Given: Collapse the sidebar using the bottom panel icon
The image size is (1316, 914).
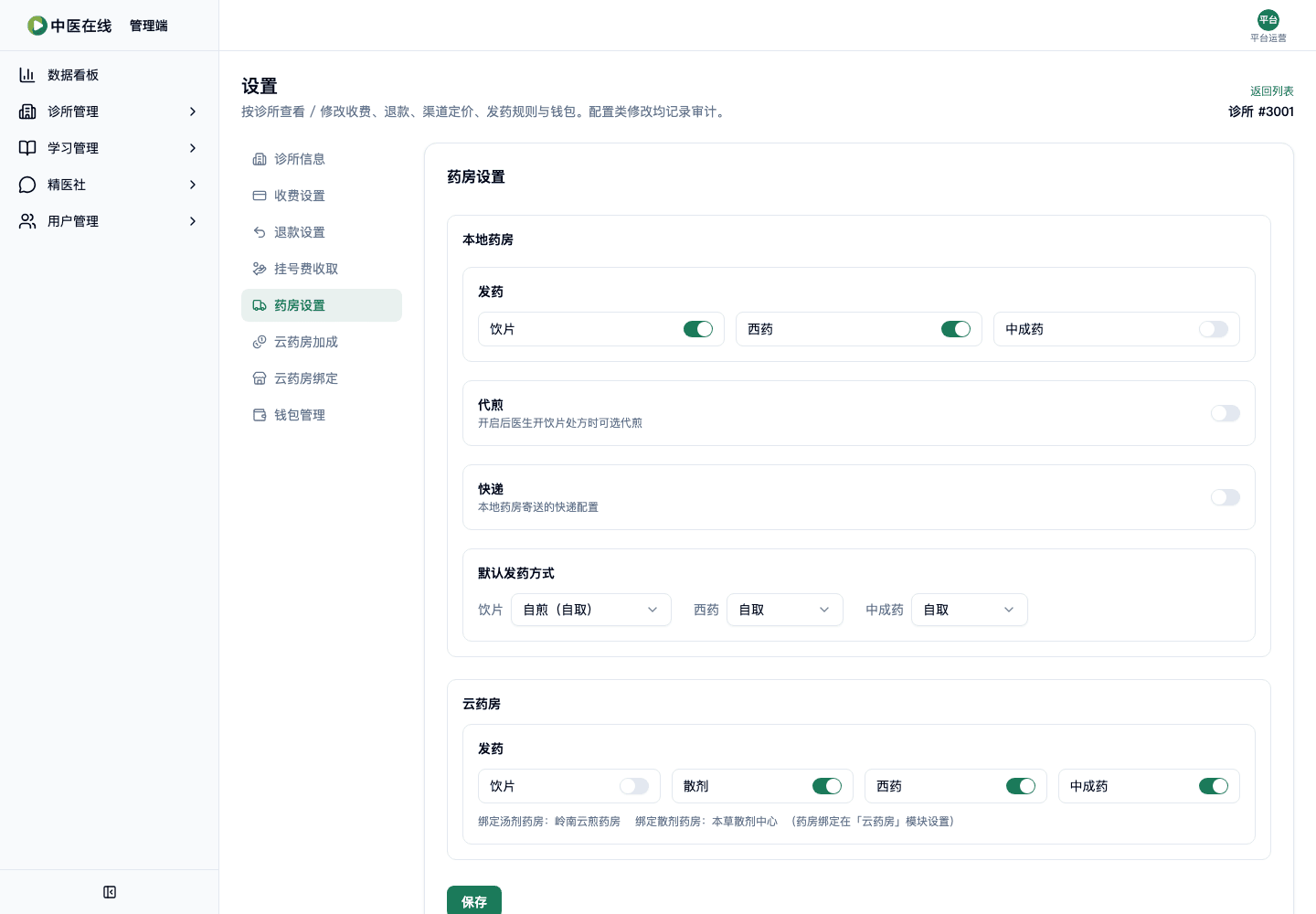Looking at the screenshot, I should 110,892.
